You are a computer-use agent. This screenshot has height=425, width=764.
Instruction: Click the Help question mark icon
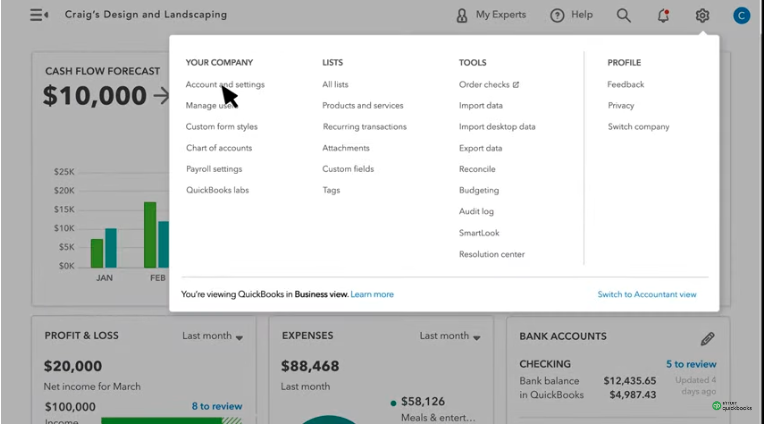(x=557, y=15)
